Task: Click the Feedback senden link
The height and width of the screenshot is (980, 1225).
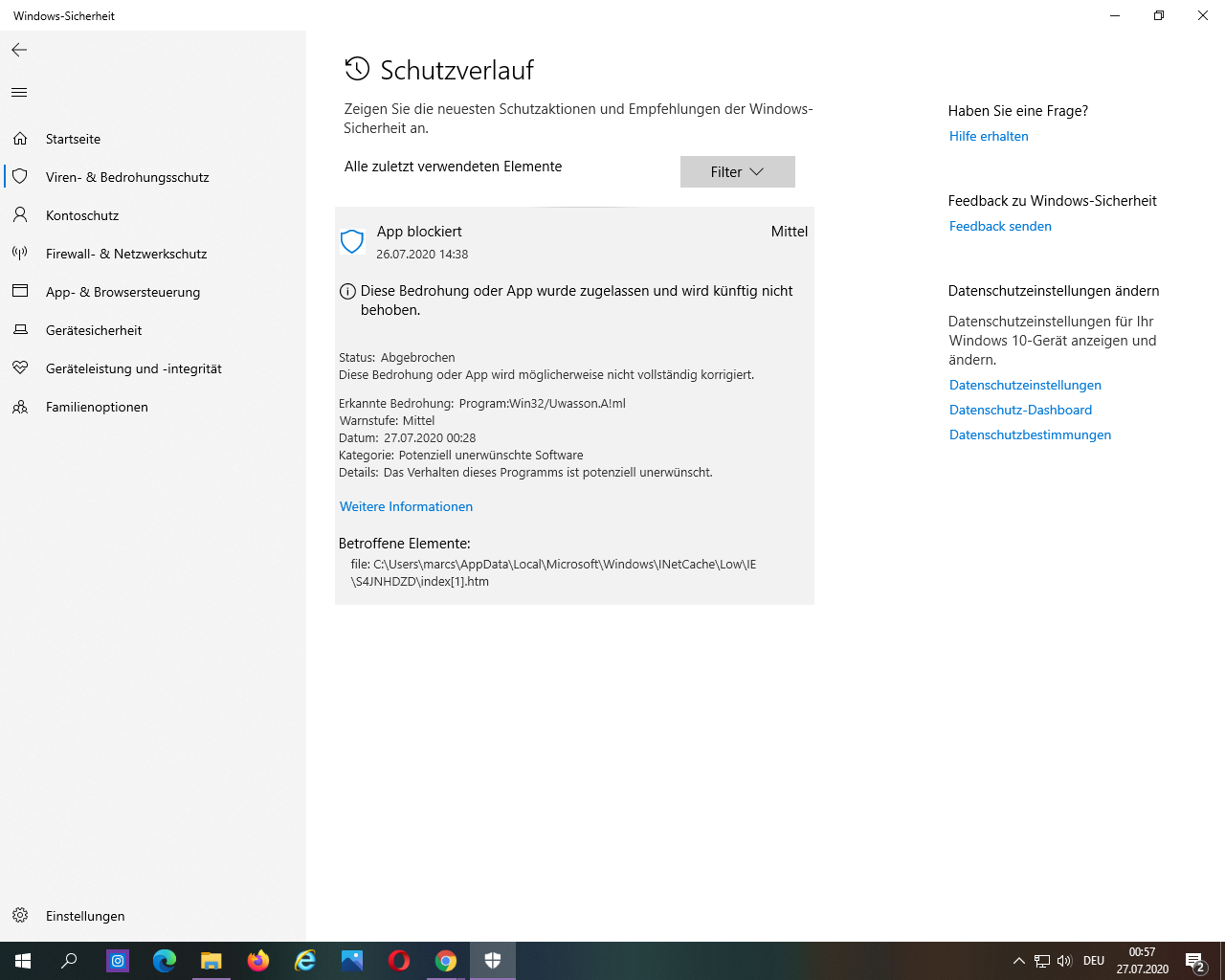Action: tap(1000, 226)
